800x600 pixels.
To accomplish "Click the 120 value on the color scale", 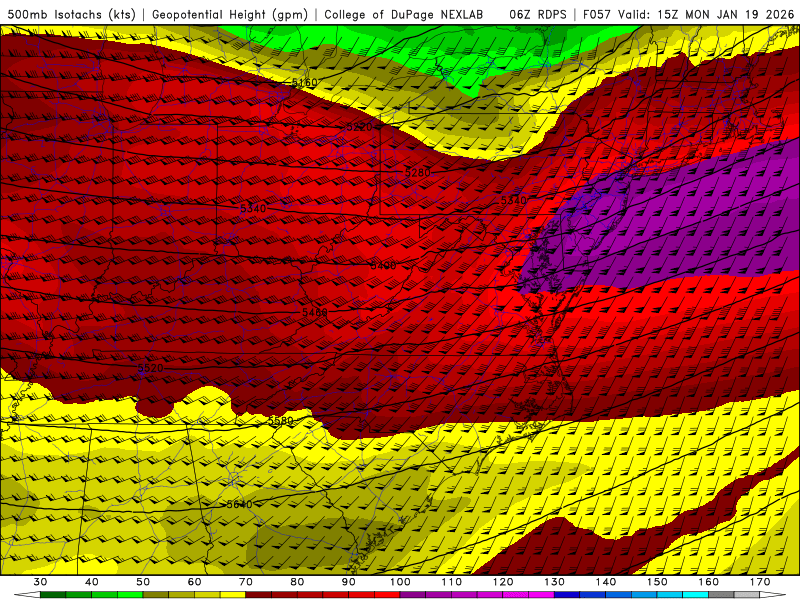I will [x=503, y=582].
